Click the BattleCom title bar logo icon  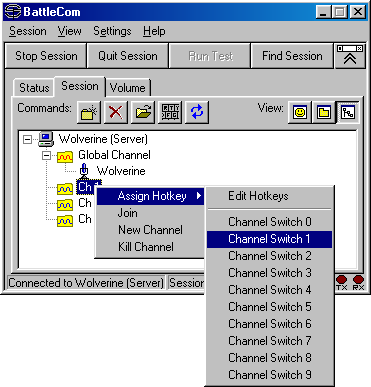pos(13,12)
